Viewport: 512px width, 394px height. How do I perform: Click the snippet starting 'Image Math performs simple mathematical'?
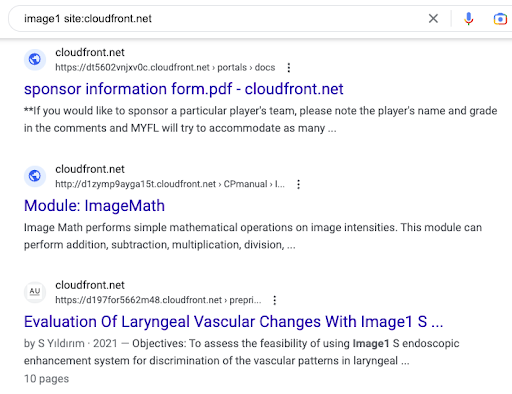(x=253, y=236)
